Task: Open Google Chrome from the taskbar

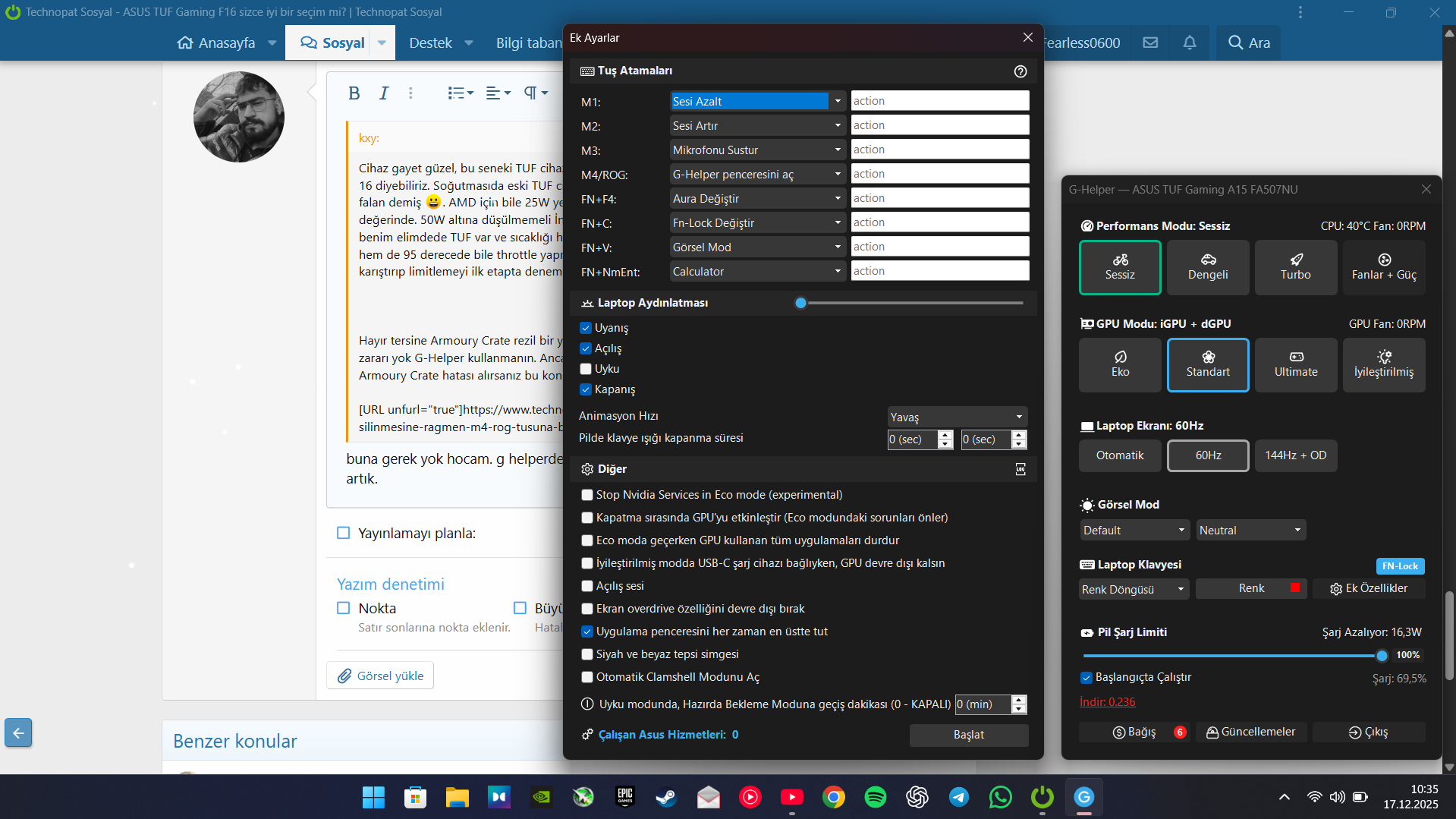Action: (x=833, y=797)
